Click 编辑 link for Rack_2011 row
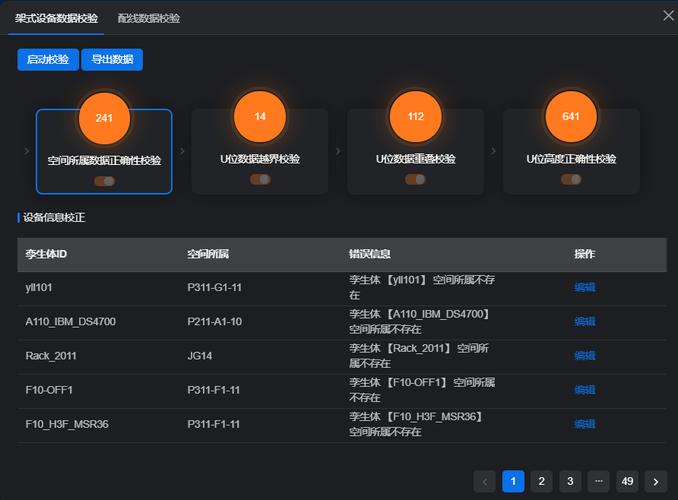This screenshot has width=678, height=500. click(585, 356)
